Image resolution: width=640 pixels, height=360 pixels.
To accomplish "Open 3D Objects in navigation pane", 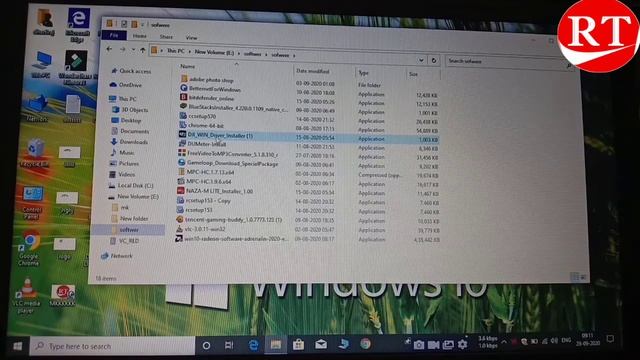I will tap(130, 110).
